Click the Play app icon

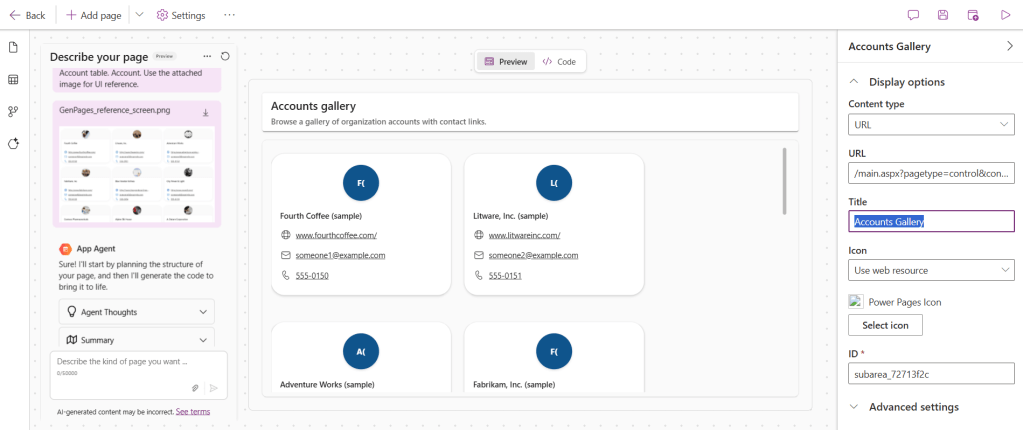click(1004, 15)
